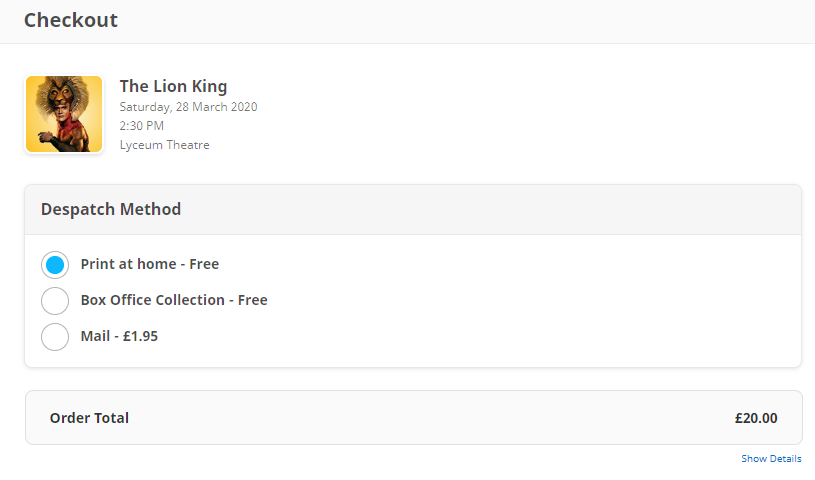Click the 2:30 PM showtime text
The width and height of the screenshot is (815, 480).
pos(141,126)
